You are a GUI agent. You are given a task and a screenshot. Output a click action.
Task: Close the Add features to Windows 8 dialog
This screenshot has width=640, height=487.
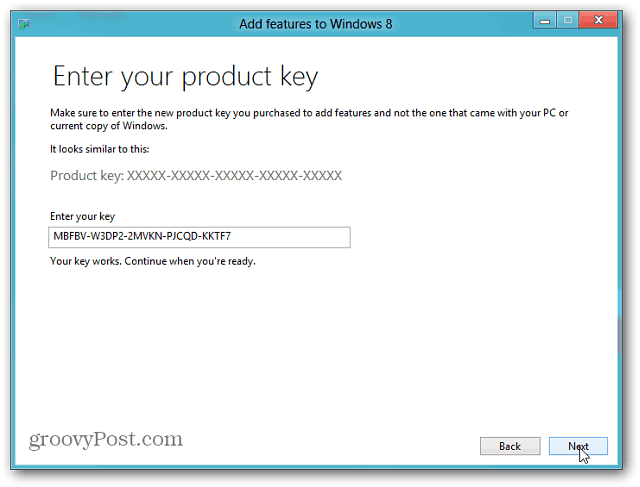(x=598, y=20)
